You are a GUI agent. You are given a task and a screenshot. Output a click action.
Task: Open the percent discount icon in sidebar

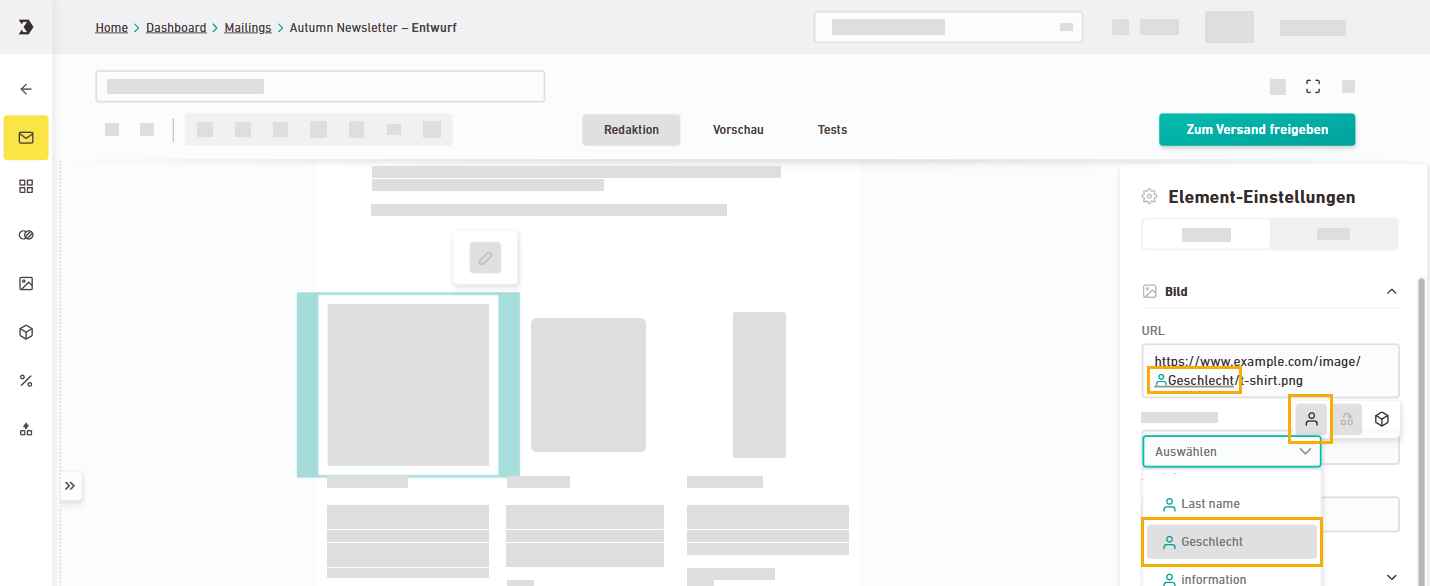click(26, 380)
